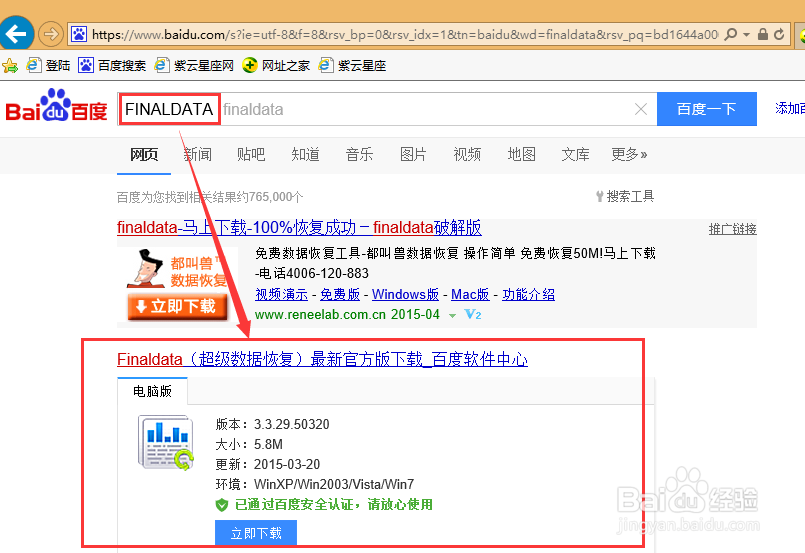Open the address bar dropdown arrow
The width and height of the screenshot is (805, 553).
click(746, 35)
